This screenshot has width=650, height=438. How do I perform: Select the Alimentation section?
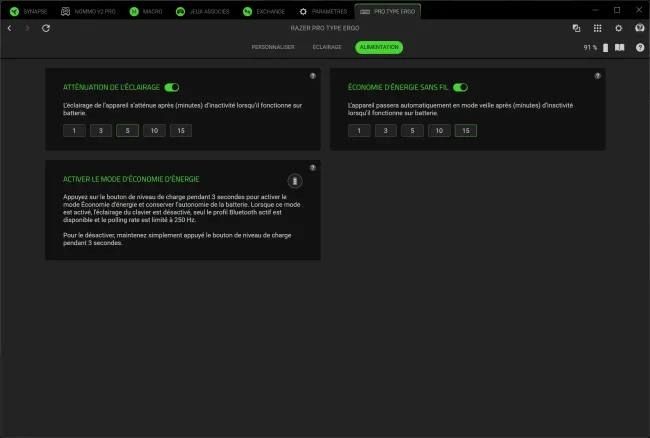point(379,47)
